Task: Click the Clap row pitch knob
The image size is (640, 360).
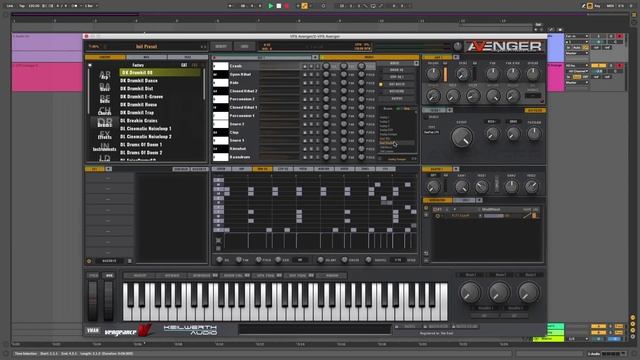Action: [x=361, y=132]
